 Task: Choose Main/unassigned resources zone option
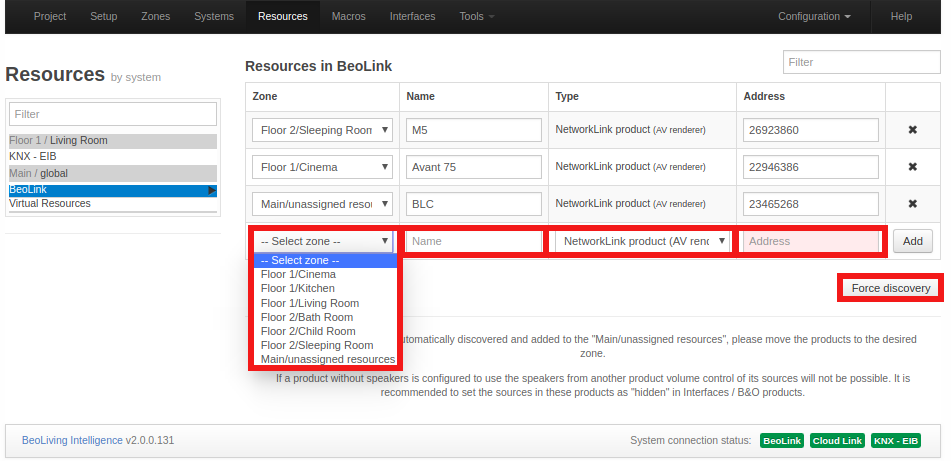pyautogui.click(x=326, y=359)
